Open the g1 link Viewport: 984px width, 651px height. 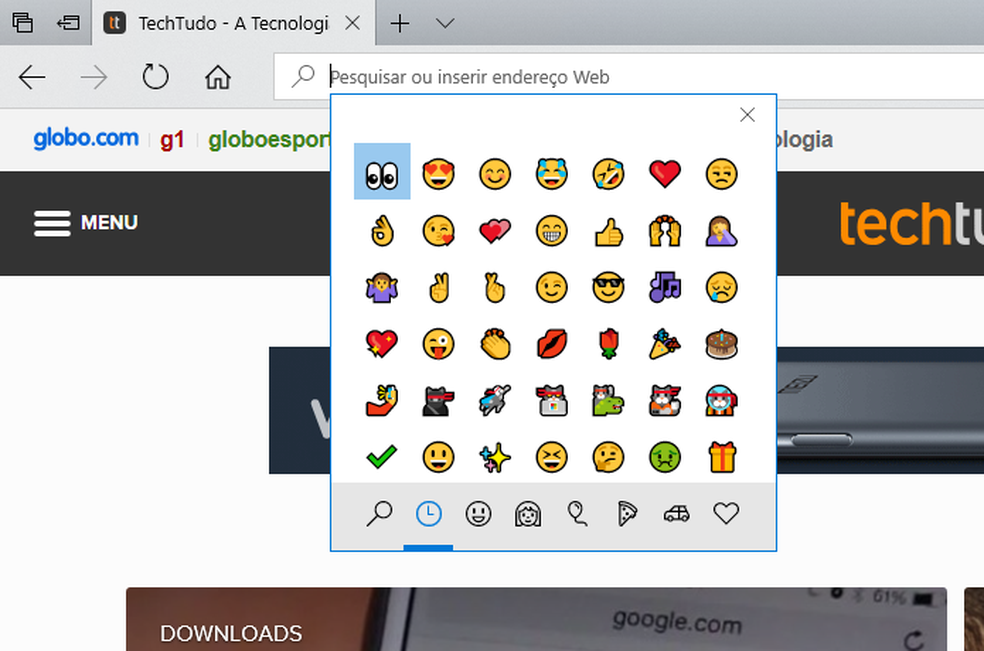(171, 139)
